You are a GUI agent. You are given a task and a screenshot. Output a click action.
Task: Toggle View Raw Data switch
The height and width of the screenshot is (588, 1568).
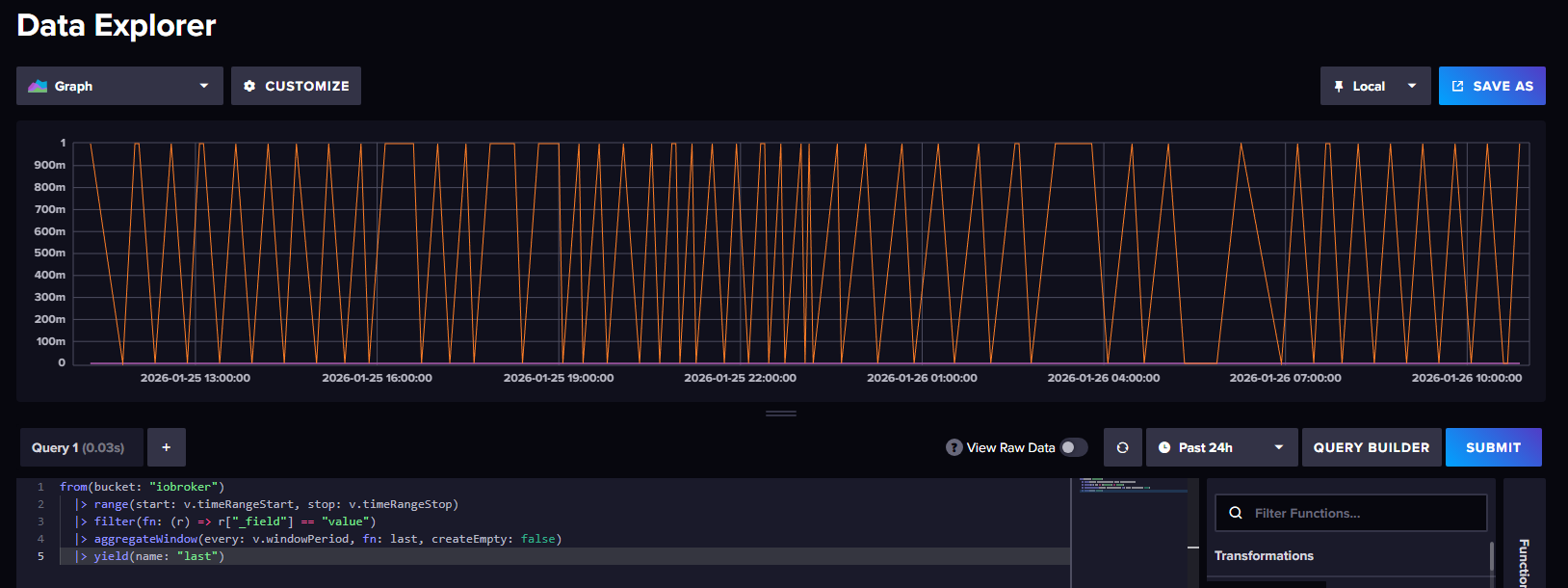tap(1073, 447)
